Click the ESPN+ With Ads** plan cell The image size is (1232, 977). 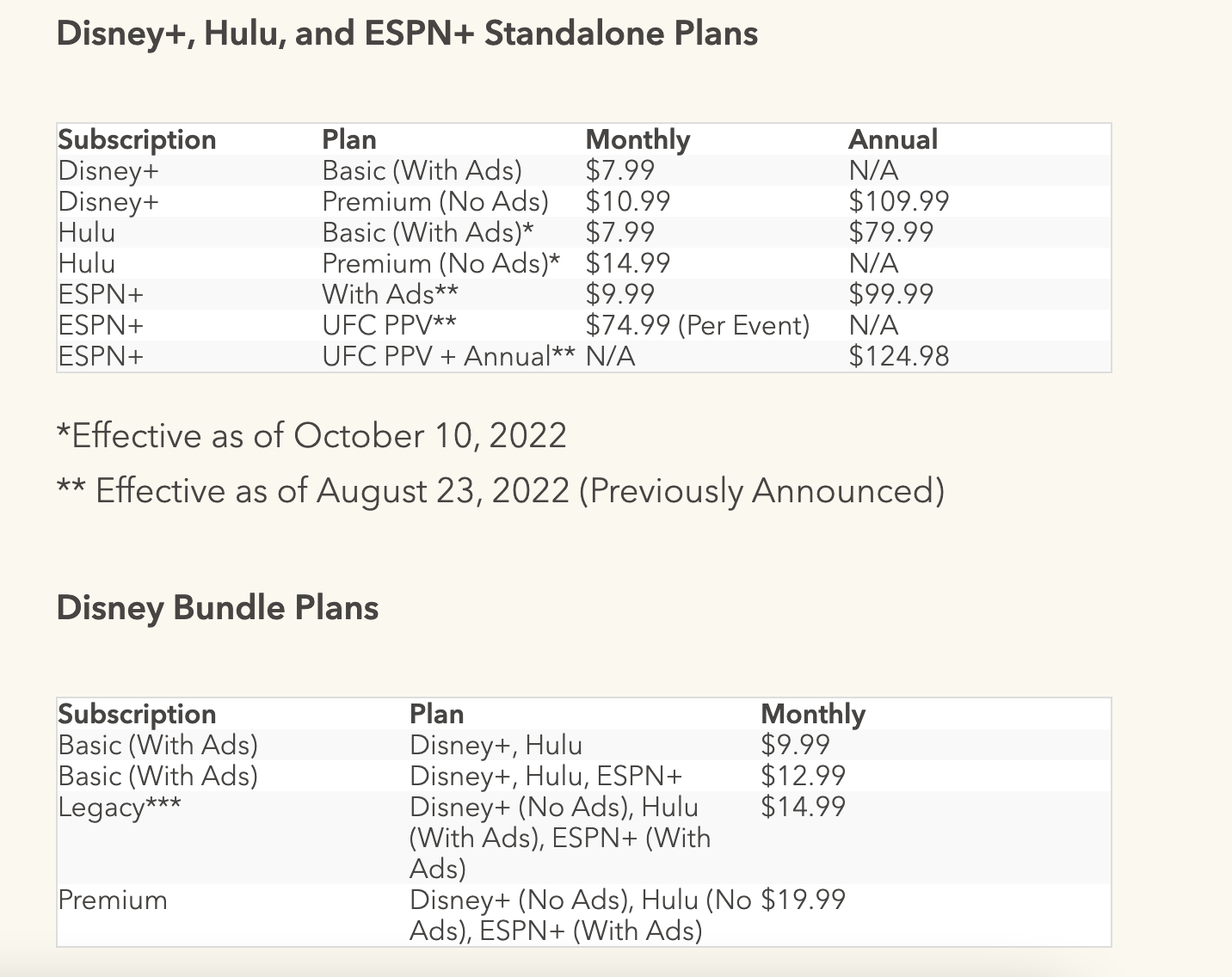390,294
